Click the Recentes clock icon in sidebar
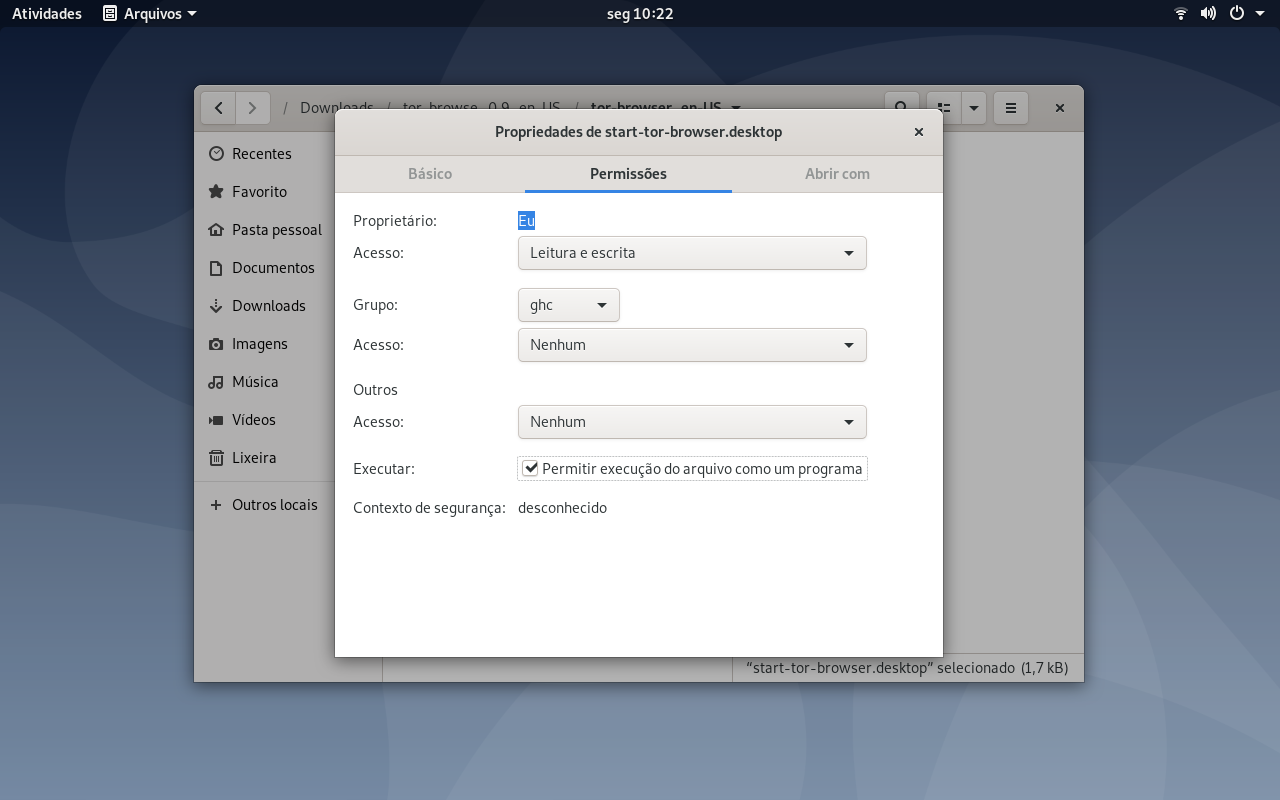The height and width of the screenshot is (800, 1280). click(216, 154)
